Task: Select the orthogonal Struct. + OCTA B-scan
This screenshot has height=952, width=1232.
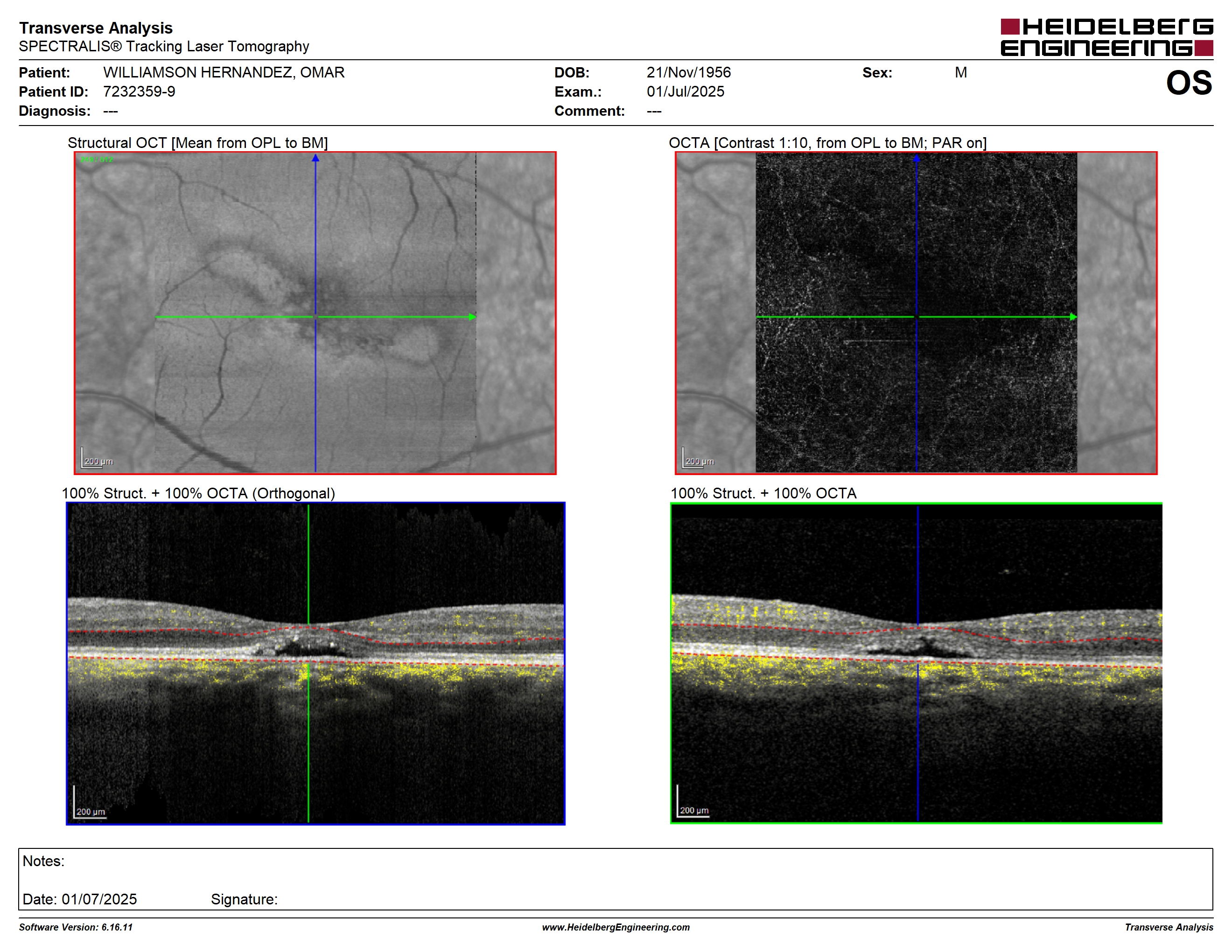Action: pyautogui.click(x=315, y=663)
